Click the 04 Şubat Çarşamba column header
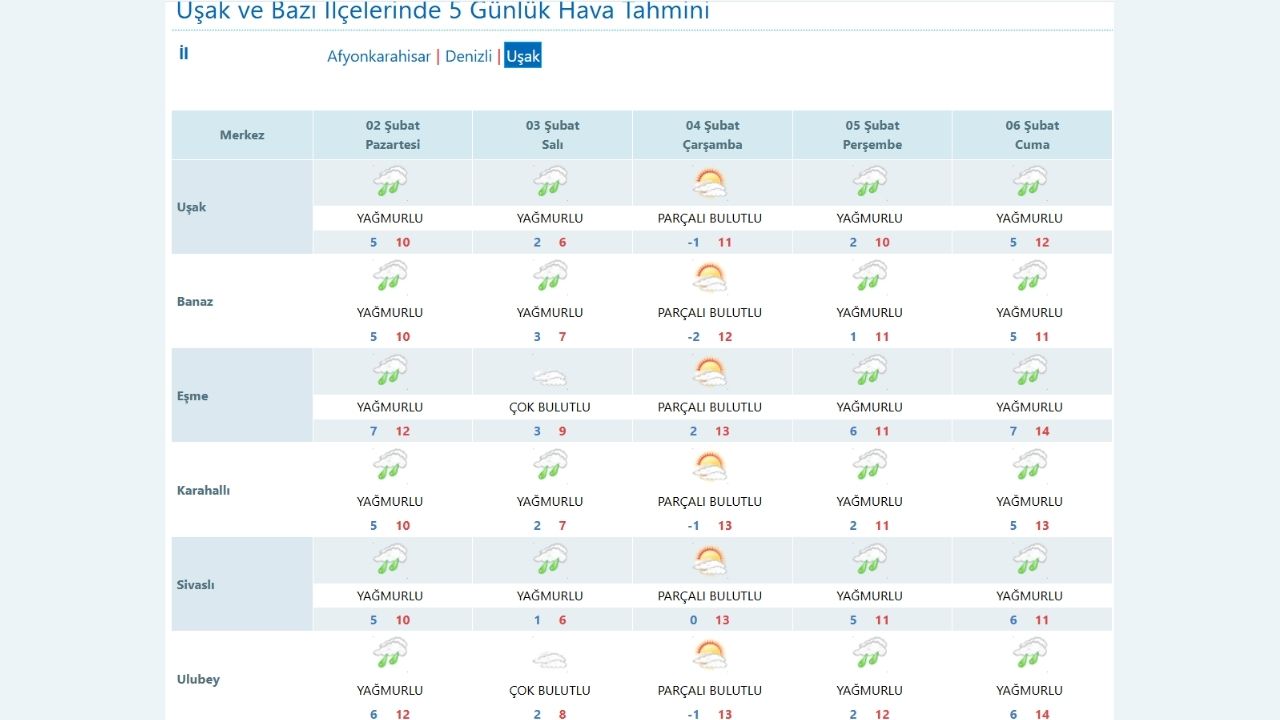Screen dimensions: 1280x720 [710, 134]
